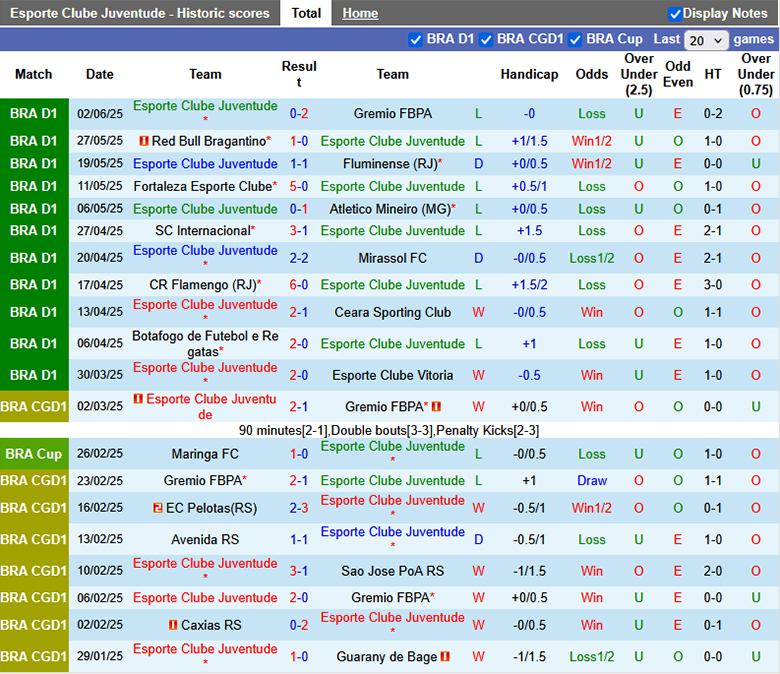Open Avenida RS team link

(x=205, y=540)
